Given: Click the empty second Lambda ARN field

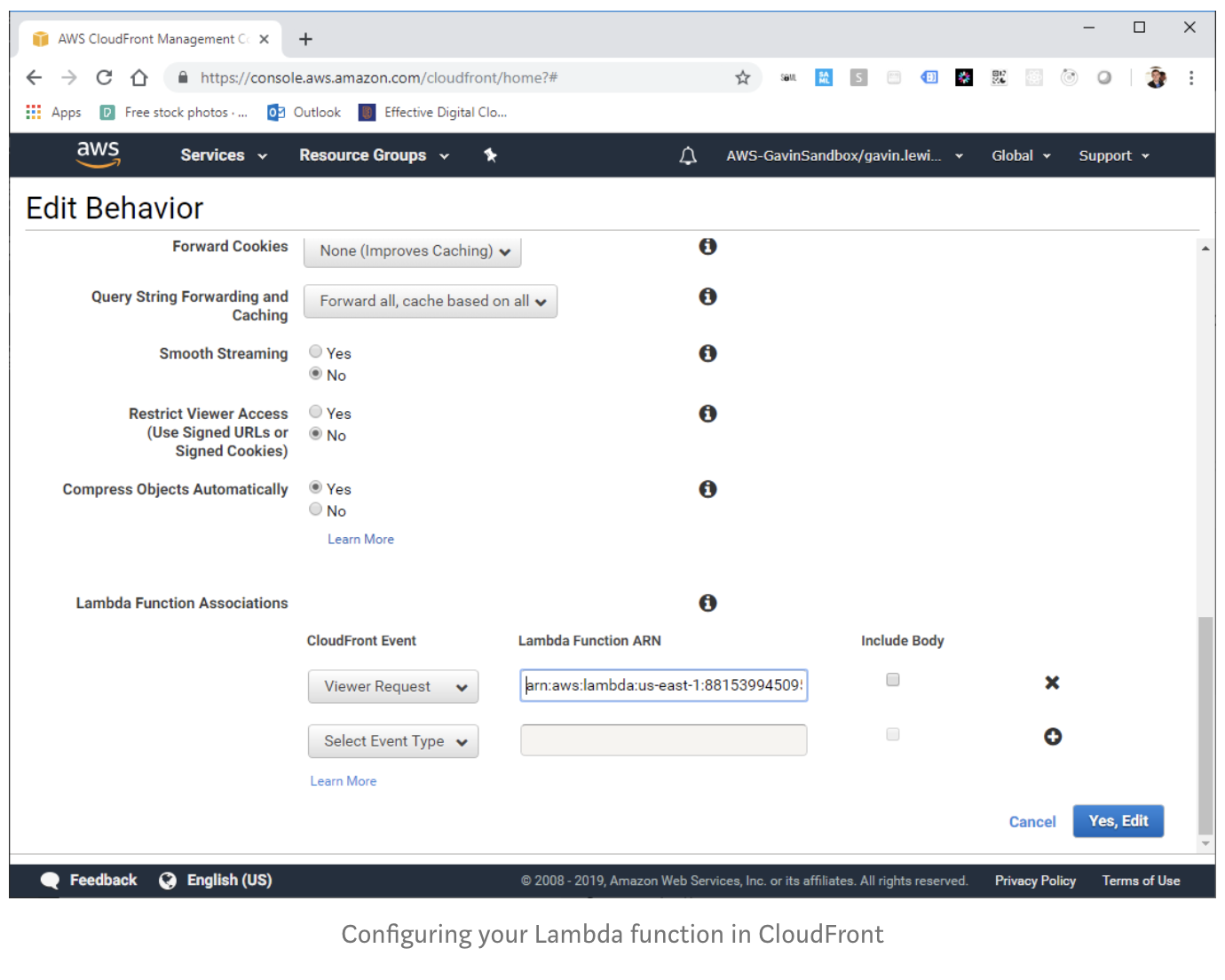Looking at the screenshot, I should click(x=664, y=740).
